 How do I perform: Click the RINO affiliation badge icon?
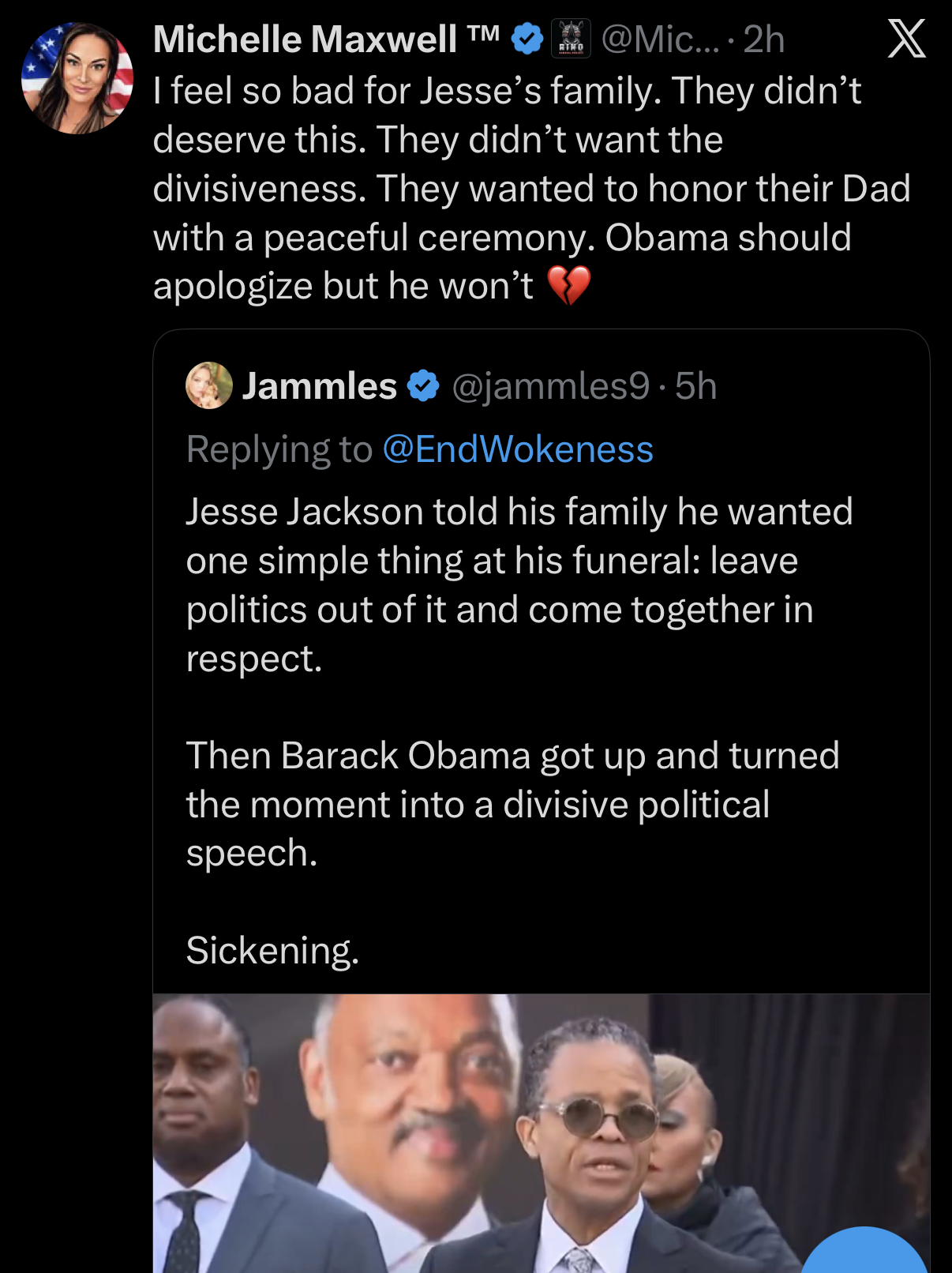tap(571, 39)
